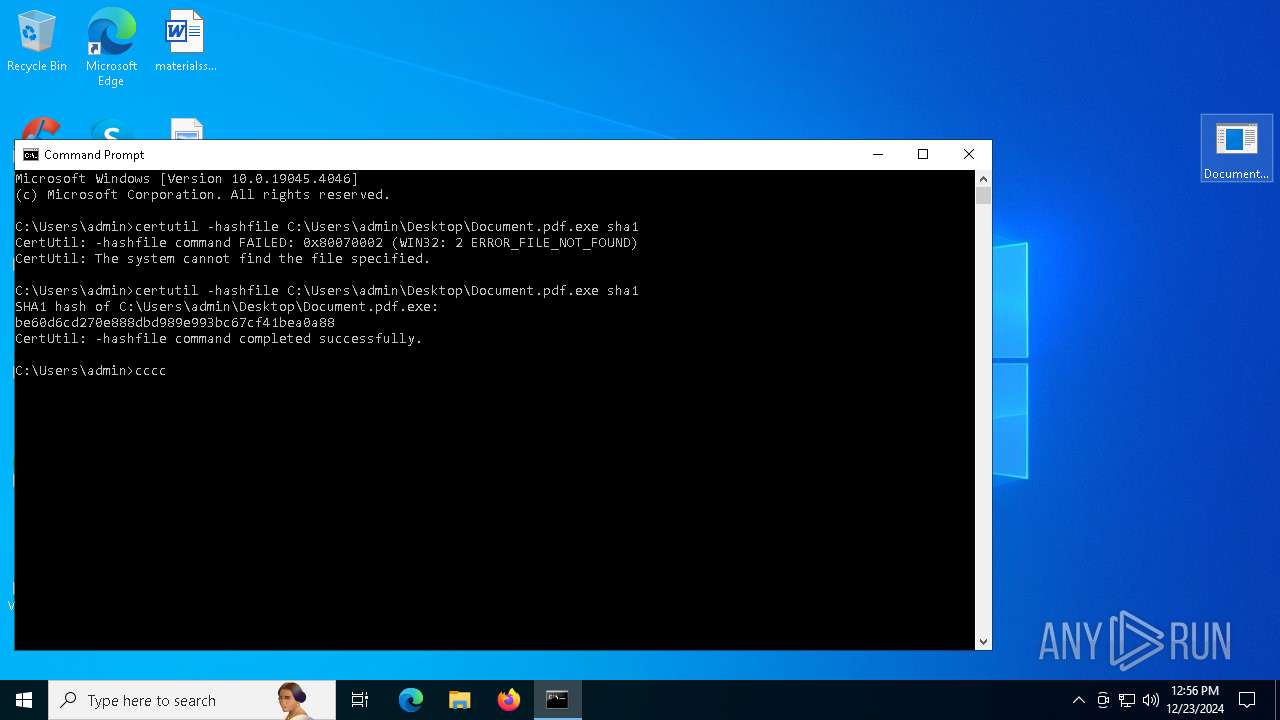Select the Document file icon on the desktop
The height and width of the screenshot is (720, 1280).
pos(1236,149)
